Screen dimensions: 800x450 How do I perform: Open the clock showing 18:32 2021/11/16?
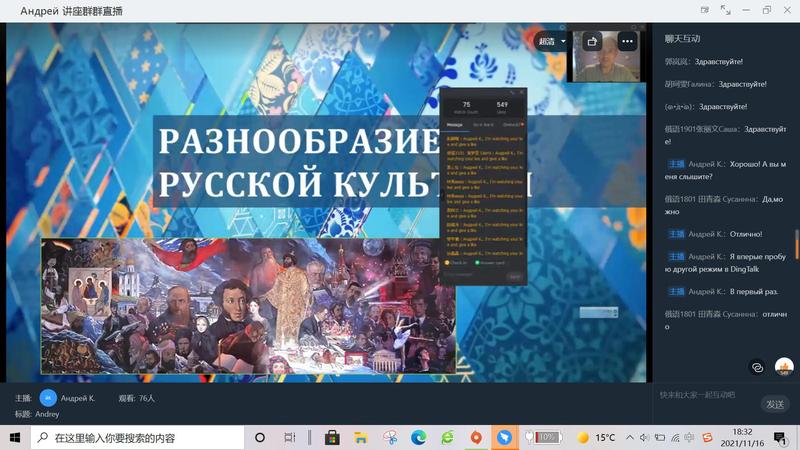742,438
